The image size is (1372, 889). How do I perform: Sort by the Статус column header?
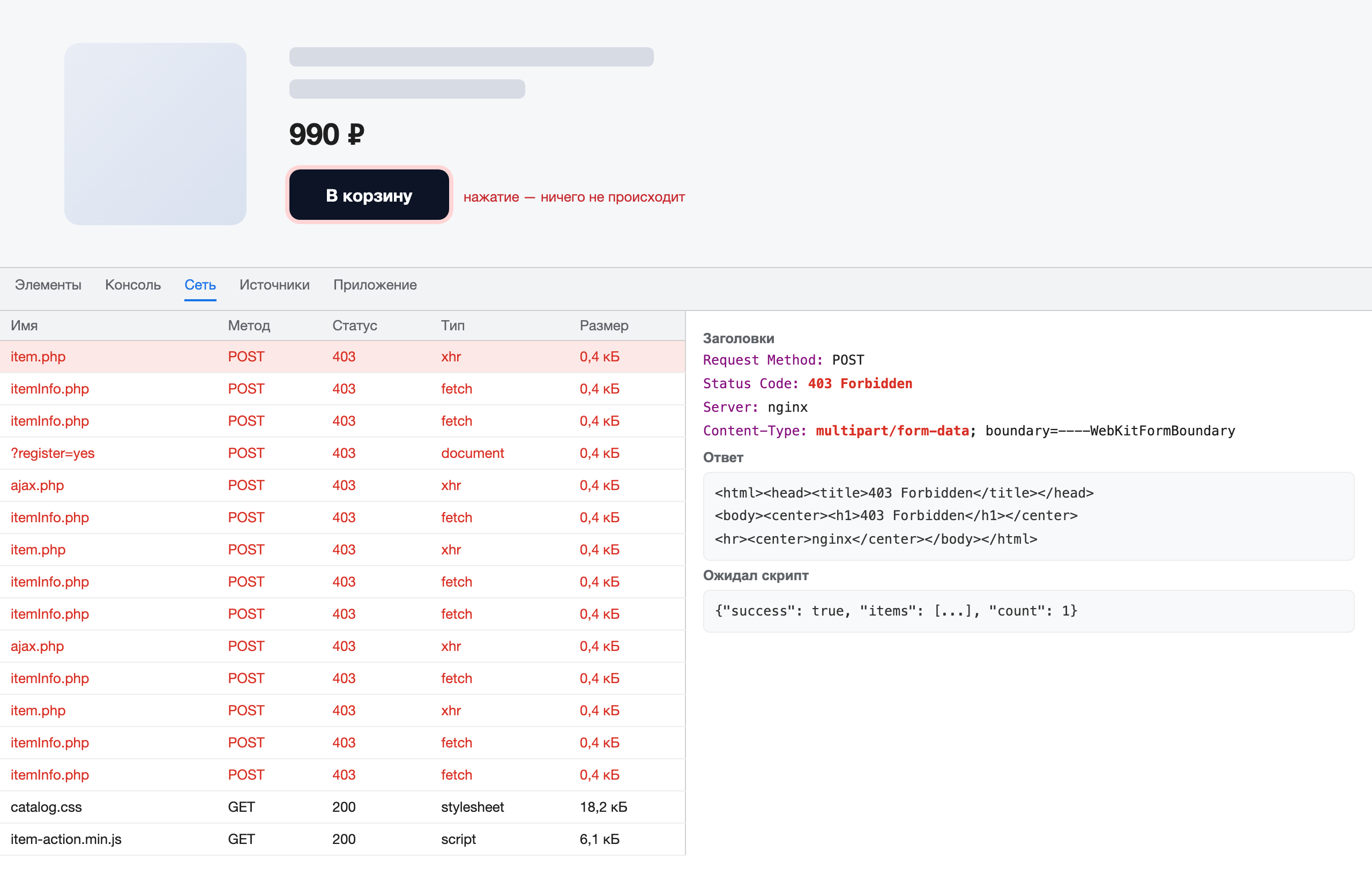[x=355, y=325]
